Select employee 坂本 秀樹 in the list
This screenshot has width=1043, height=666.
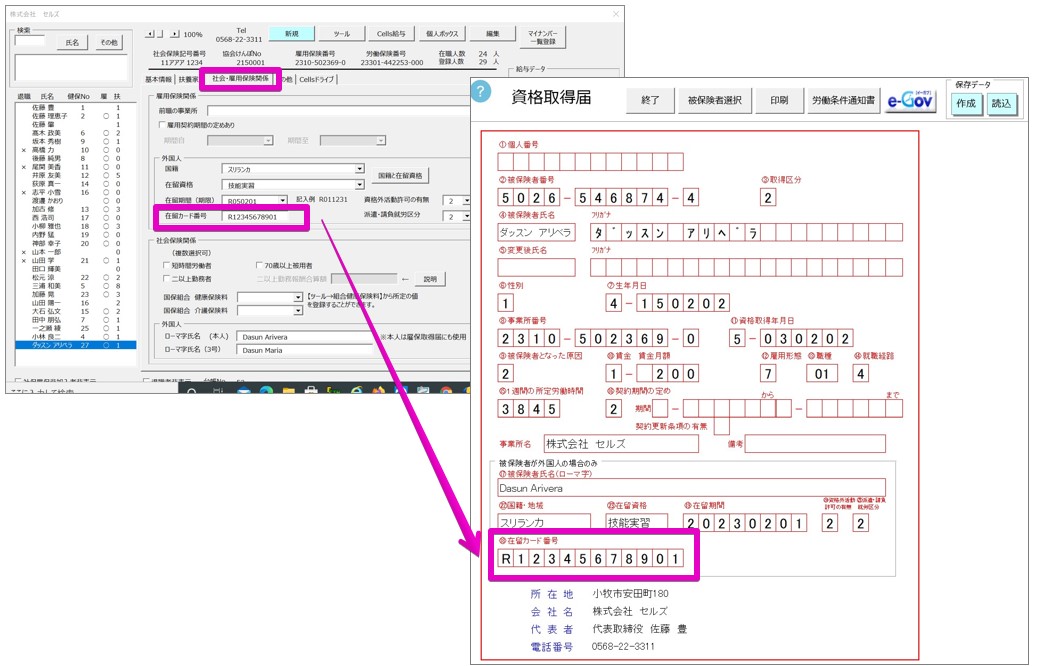(75, 142)
